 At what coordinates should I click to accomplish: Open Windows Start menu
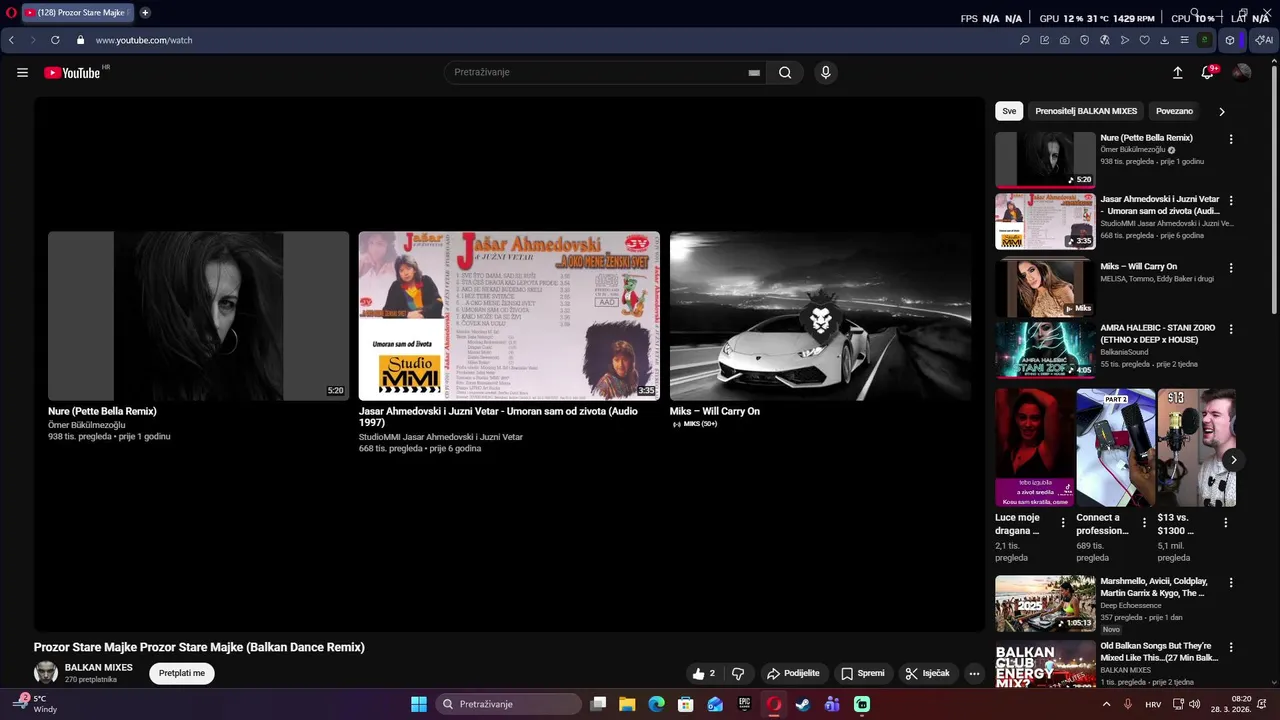point(419,704)
